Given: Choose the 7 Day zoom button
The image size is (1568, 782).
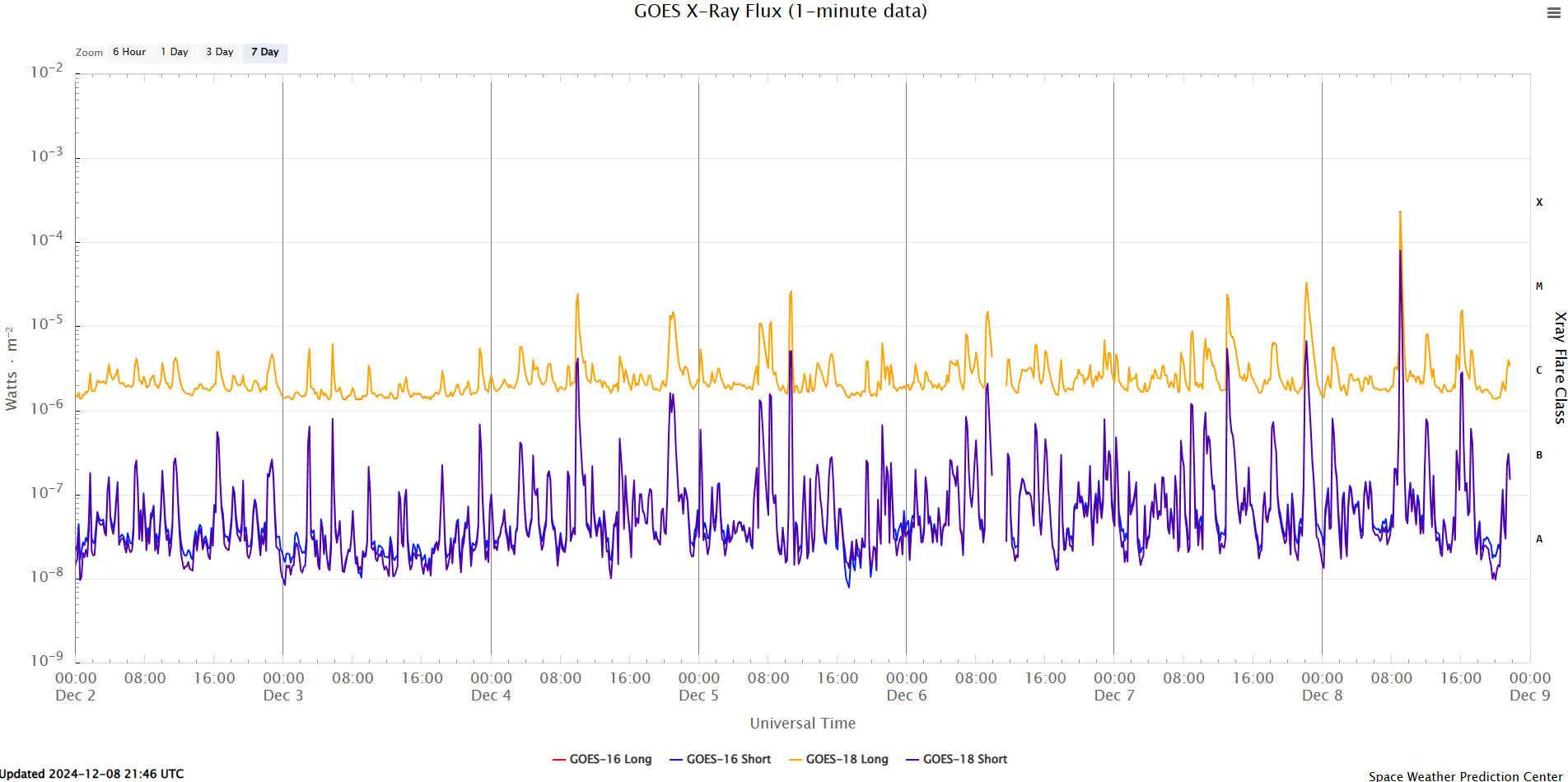Looking at the screenshot, I should pos(265,52).
